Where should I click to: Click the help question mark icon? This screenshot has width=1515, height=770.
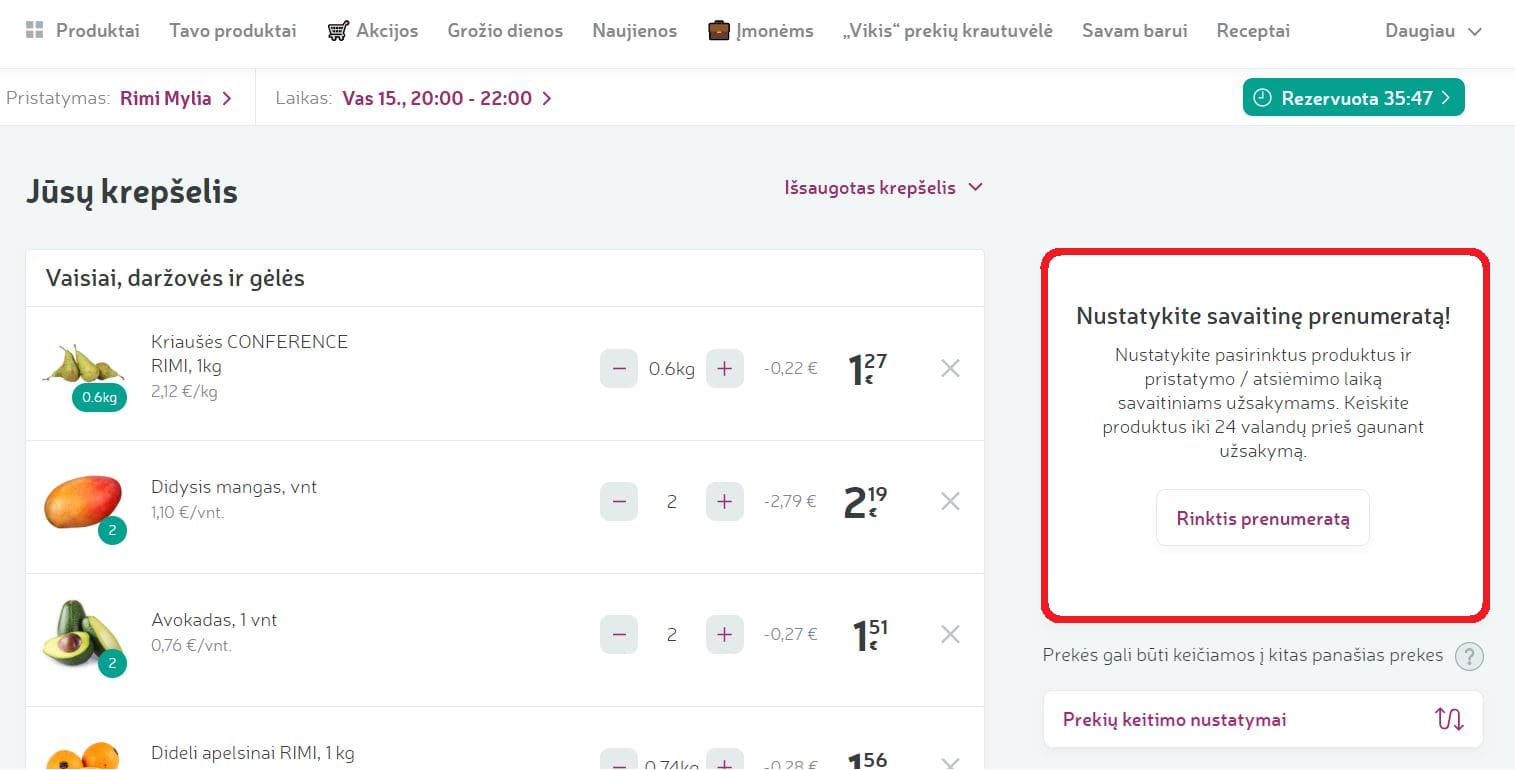pos(1468,656)
